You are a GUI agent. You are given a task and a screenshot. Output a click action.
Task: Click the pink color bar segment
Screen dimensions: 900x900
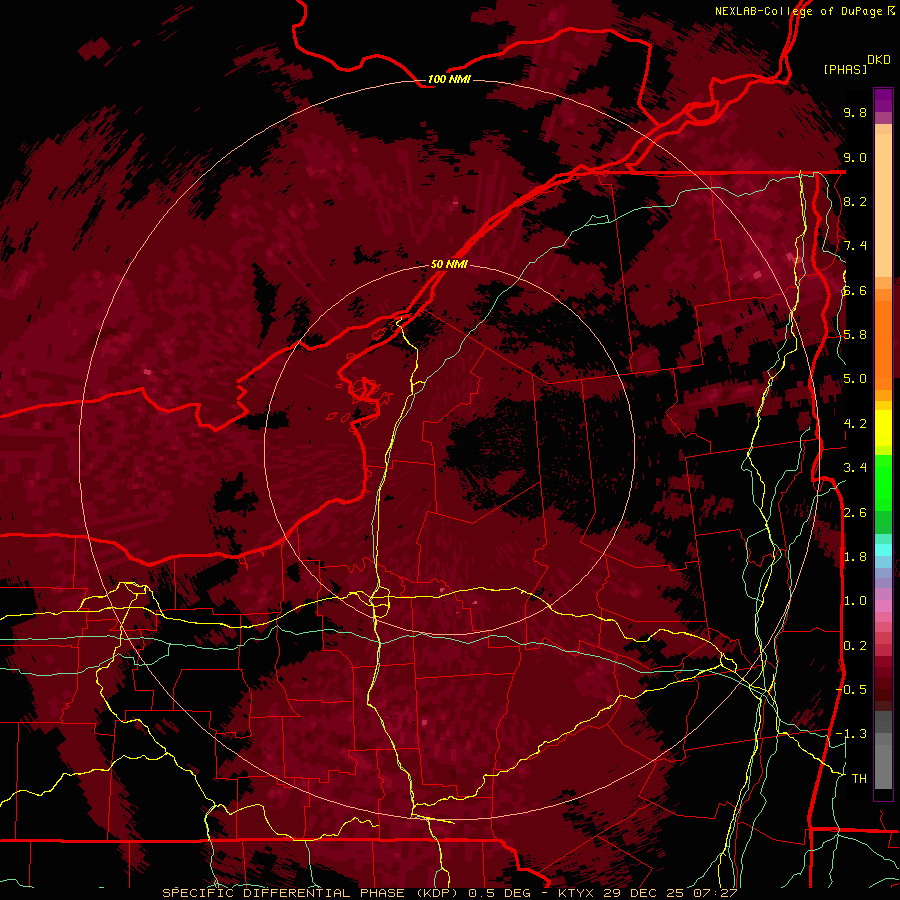coord(883,606)
